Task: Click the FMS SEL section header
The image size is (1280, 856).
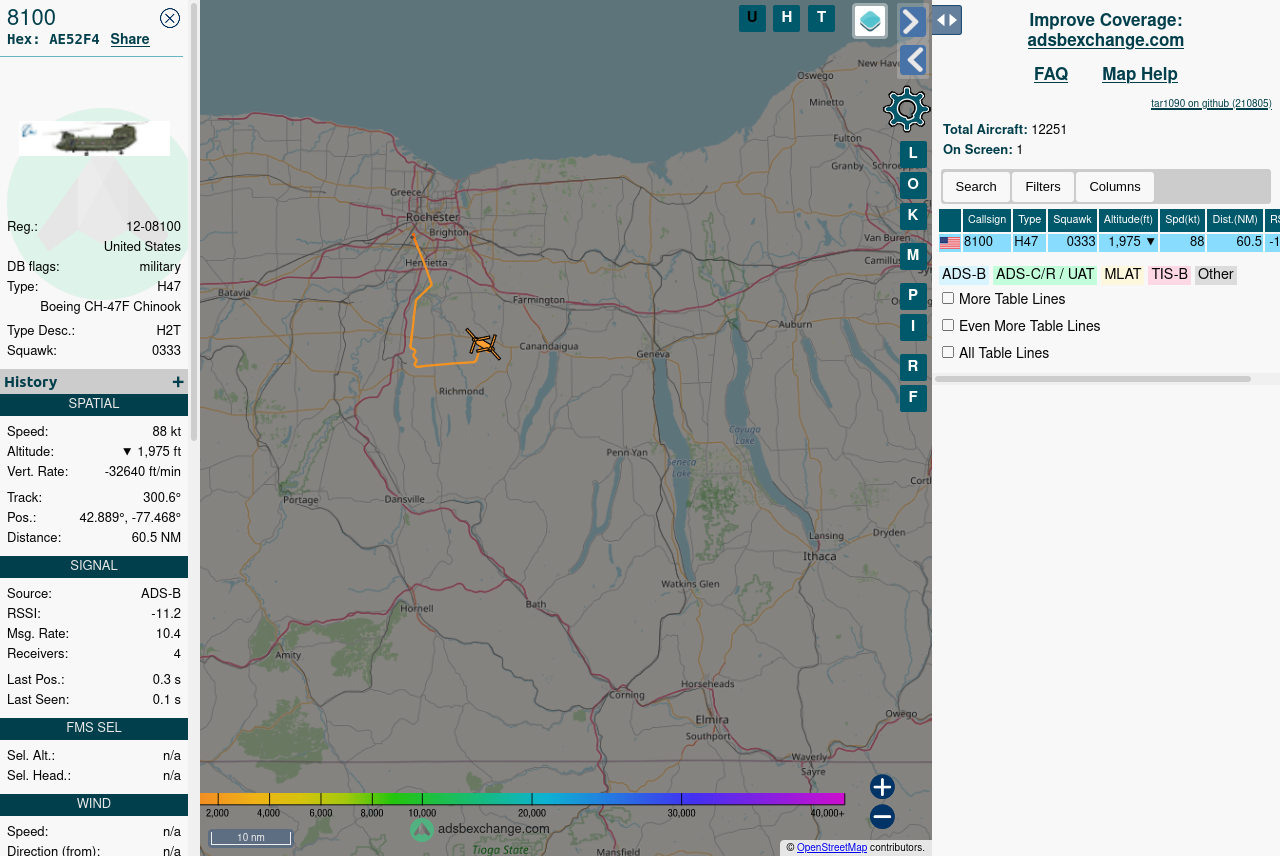Action: 94,728
